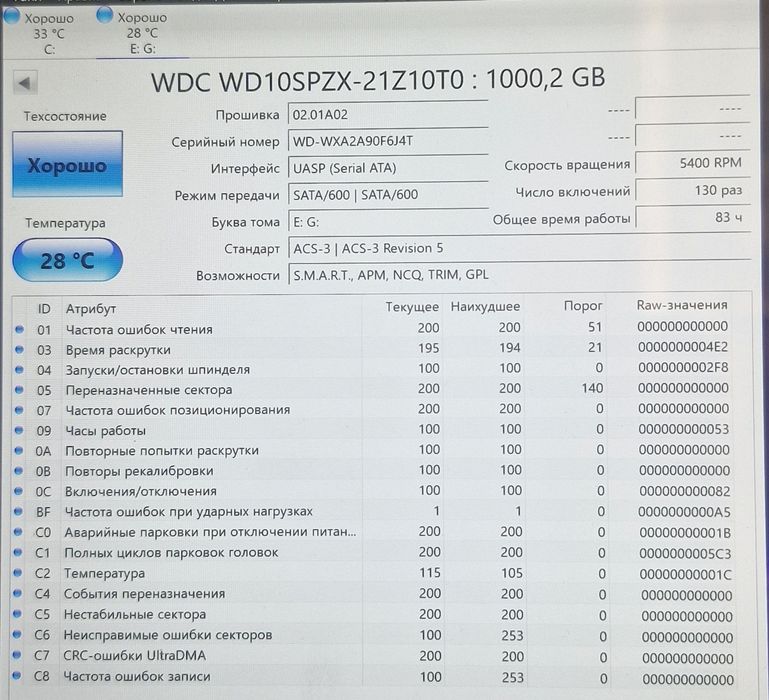The image size is (769, 700).
Task: Click status dot of row 05 Переназначенные сектора
Action: pyautogui.click(x=19, y=390)
